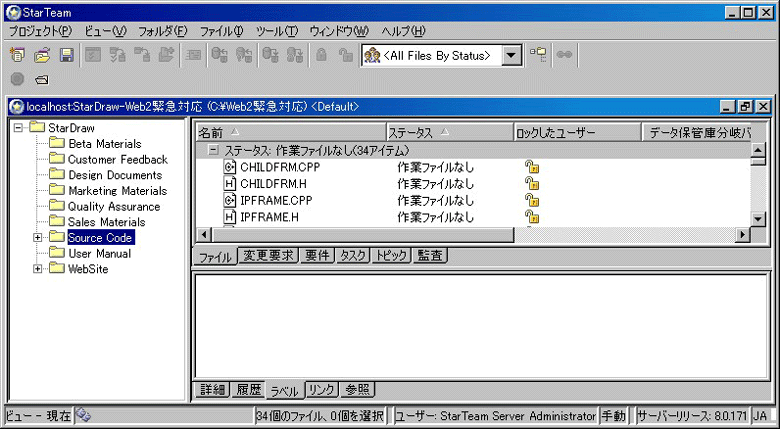This screenshot has height=429, width=780.
Task: Switch to the リンク lower tab
Action: click(x=321, y=390)
